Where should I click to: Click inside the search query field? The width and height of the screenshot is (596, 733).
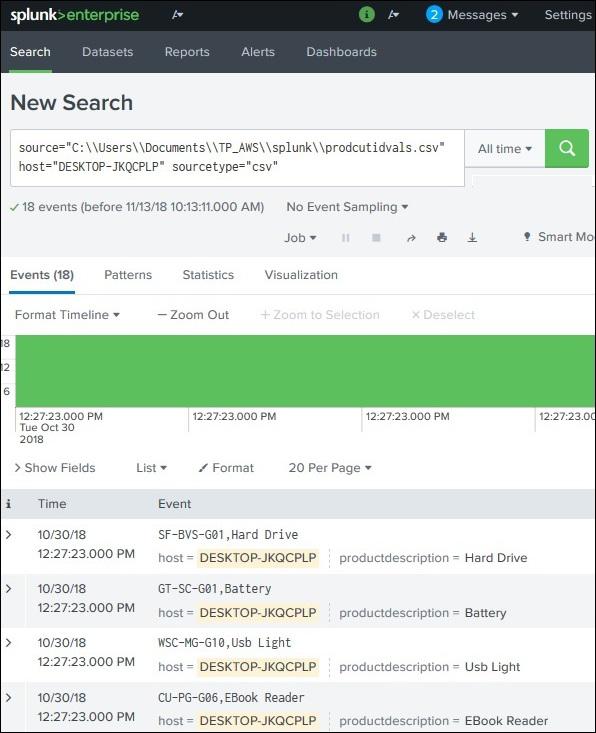pos(237,158)
